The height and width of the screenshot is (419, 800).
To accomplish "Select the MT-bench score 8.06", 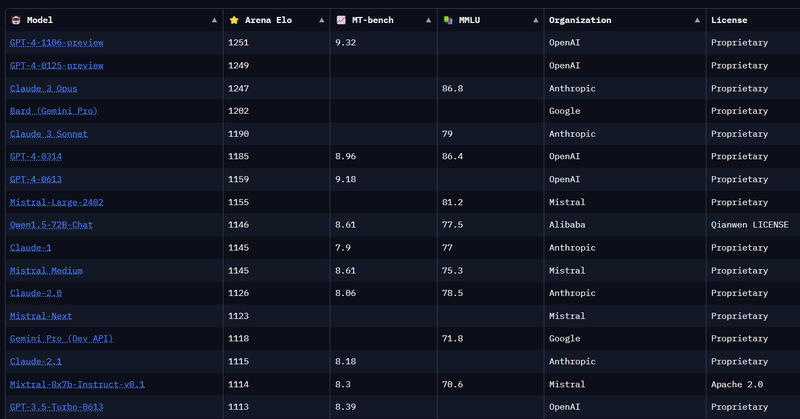I will [345, 293].
